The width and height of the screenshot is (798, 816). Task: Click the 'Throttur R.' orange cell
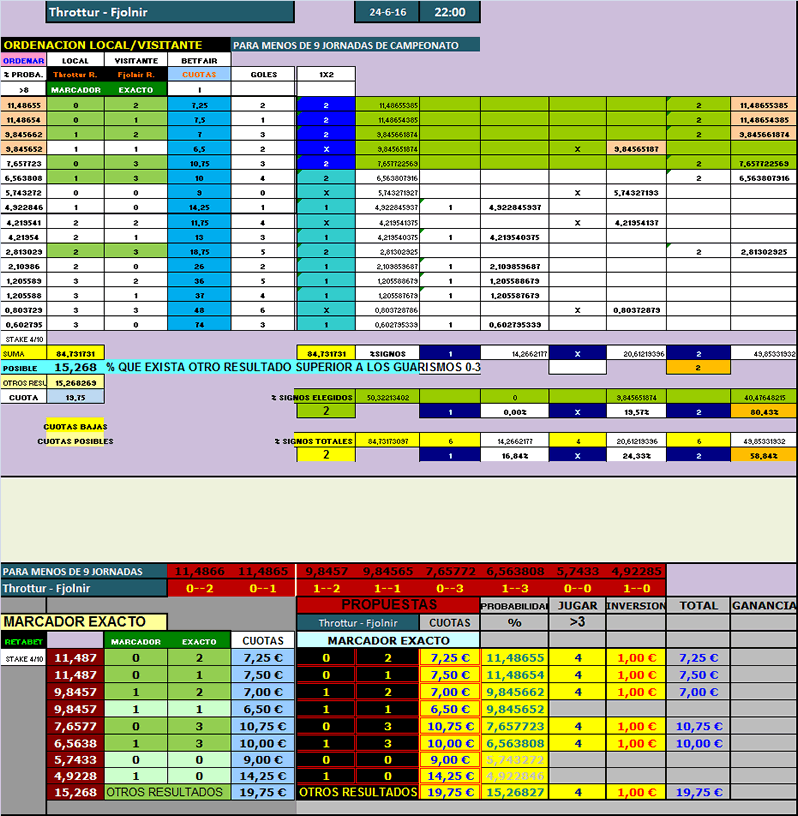tap(75, 74)
